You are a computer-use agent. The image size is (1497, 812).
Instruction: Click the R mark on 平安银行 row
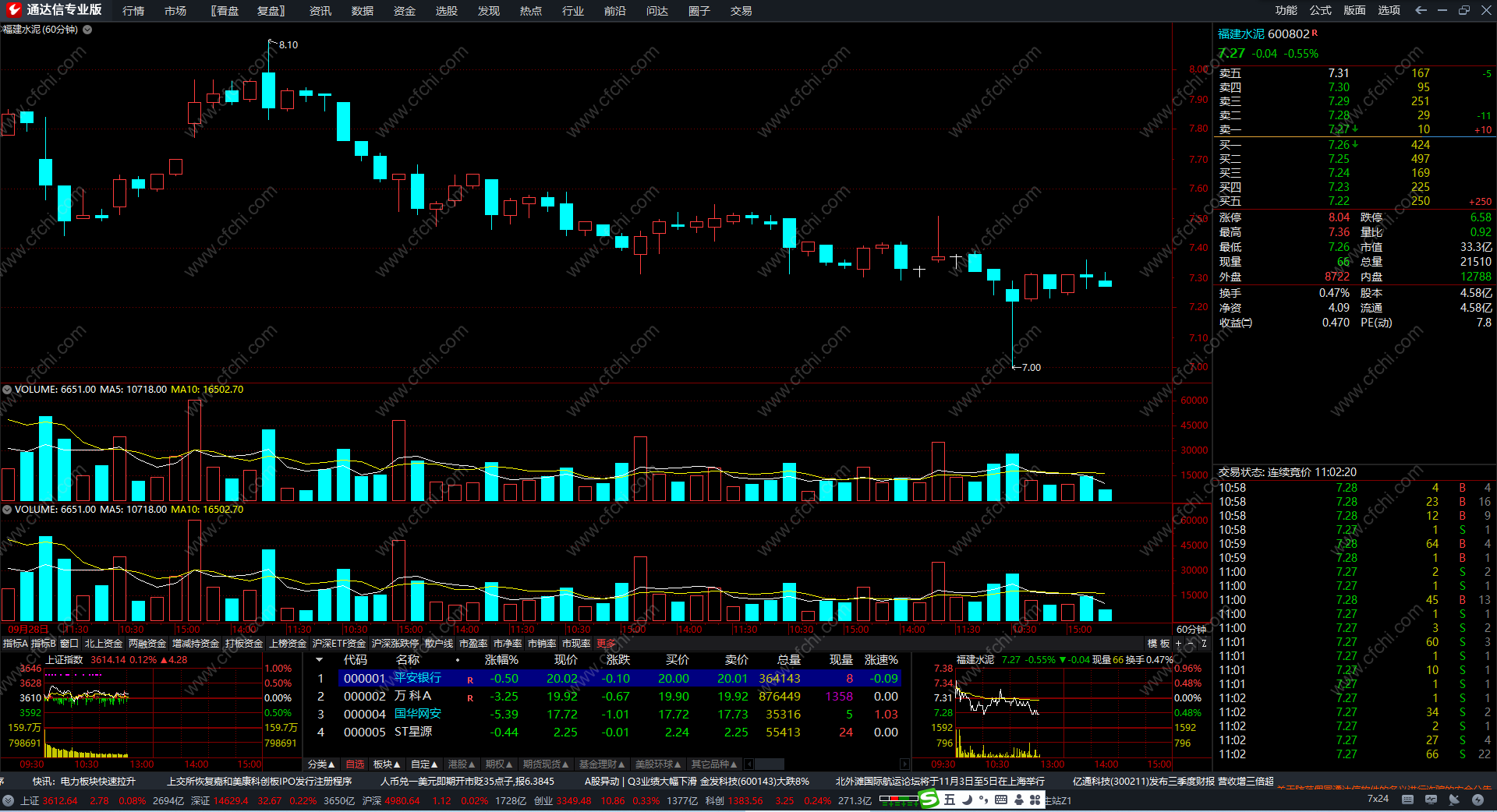click(x=470, y=680)
